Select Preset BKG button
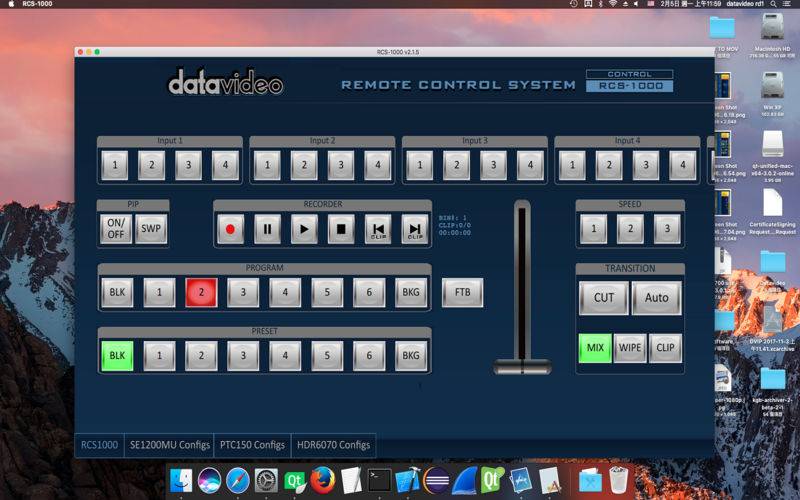This screenshot has height=500, width=800. click(x=411, y=356)
